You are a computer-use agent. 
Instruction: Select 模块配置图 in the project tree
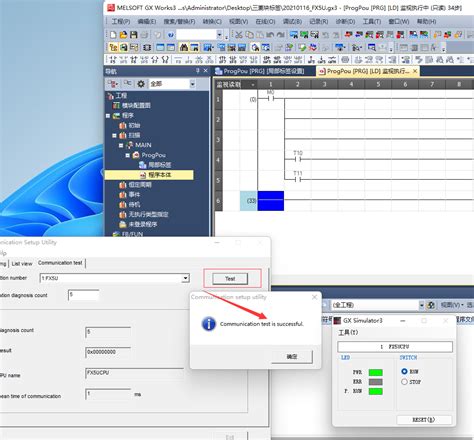pyautogui.click(x=132, y=105)
